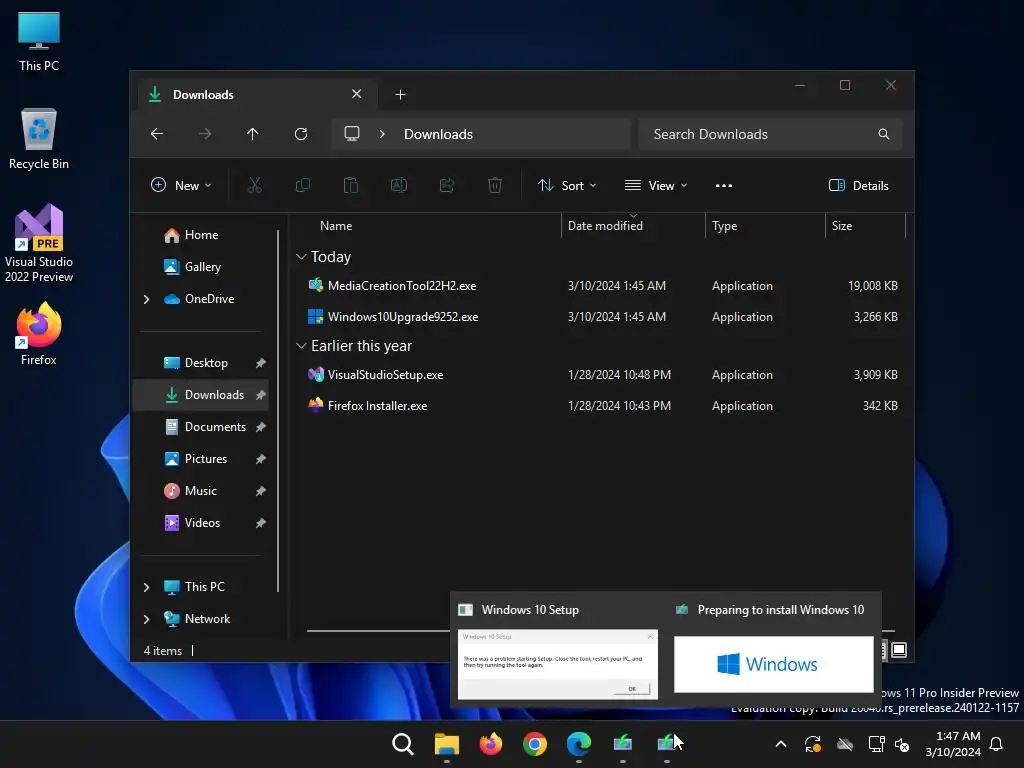This screenshot has width=1024, height=768.
Task: Click the breadcrumb chevron before Downloads
Action: click(382, 134)
